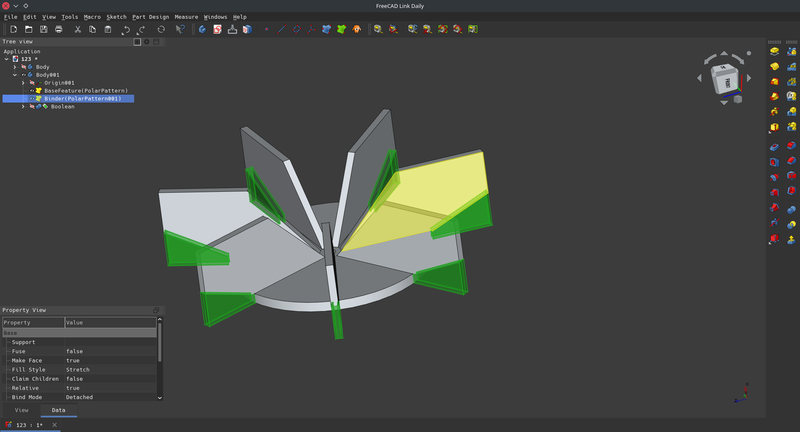
Task: Open the Measure menu
Action: coord(186,17)
